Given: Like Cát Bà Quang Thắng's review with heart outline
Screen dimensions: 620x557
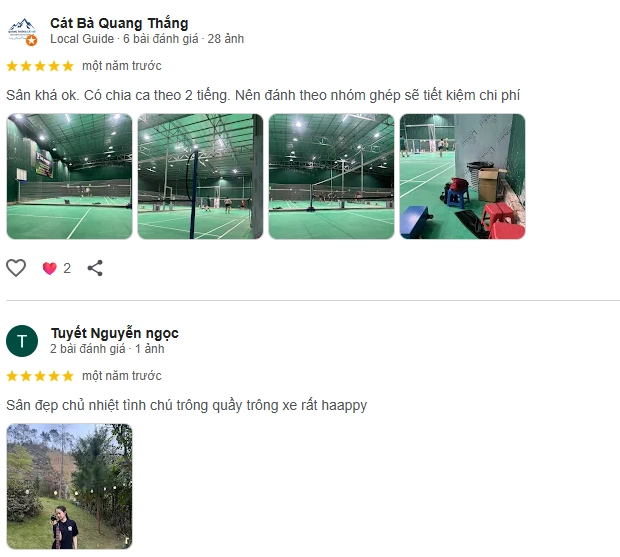Looking at the screenshot, I should (x=16, y=268).
